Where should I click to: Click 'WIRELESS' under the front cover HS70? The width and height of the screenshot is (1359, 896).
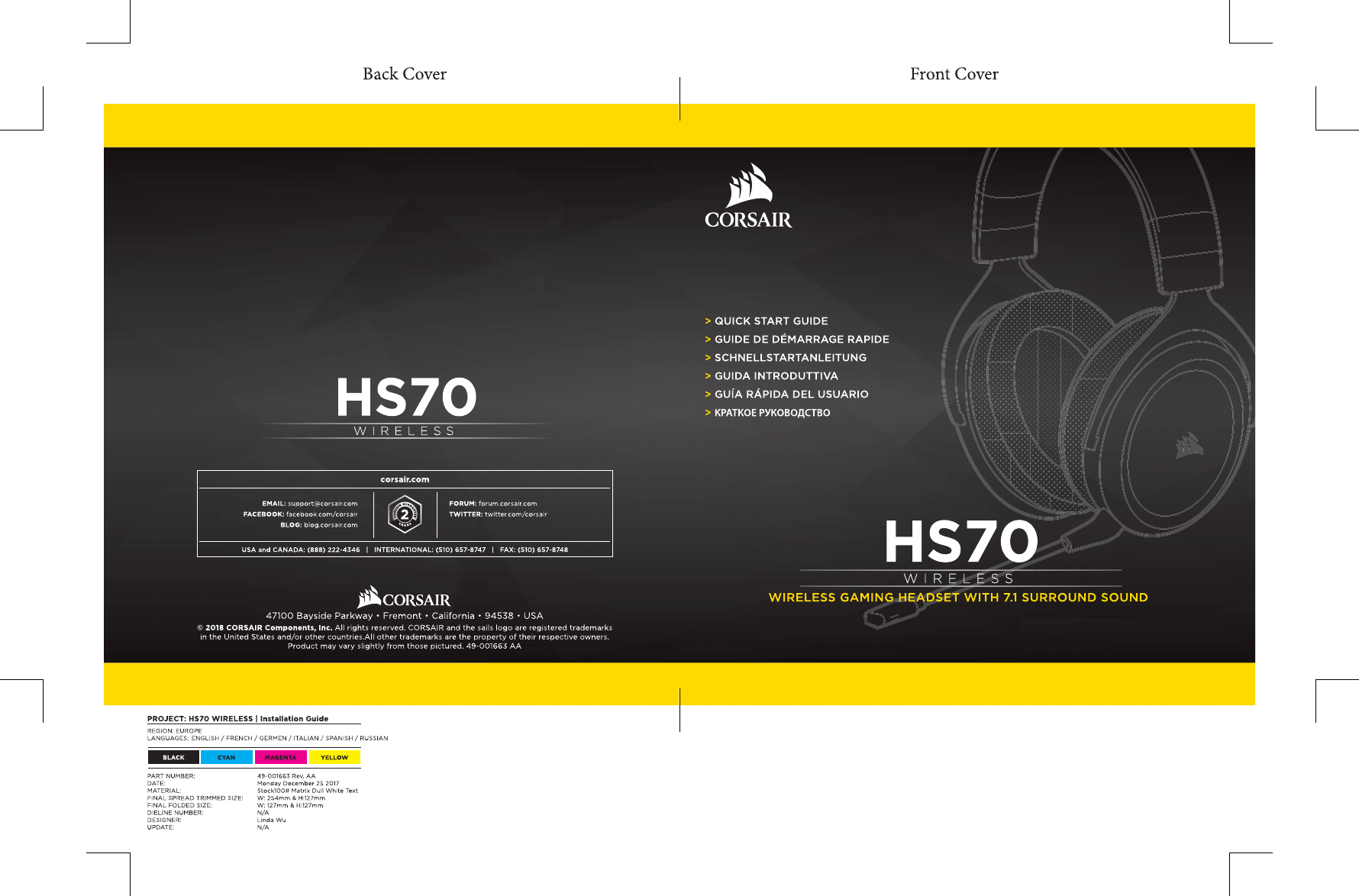pyautogui.click(x=959, y=579)
